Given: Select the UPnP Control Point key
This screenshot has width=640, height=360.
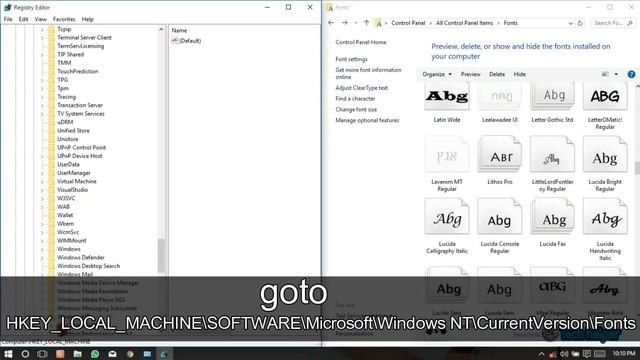Looking at the screenshot, I should 81,148.
